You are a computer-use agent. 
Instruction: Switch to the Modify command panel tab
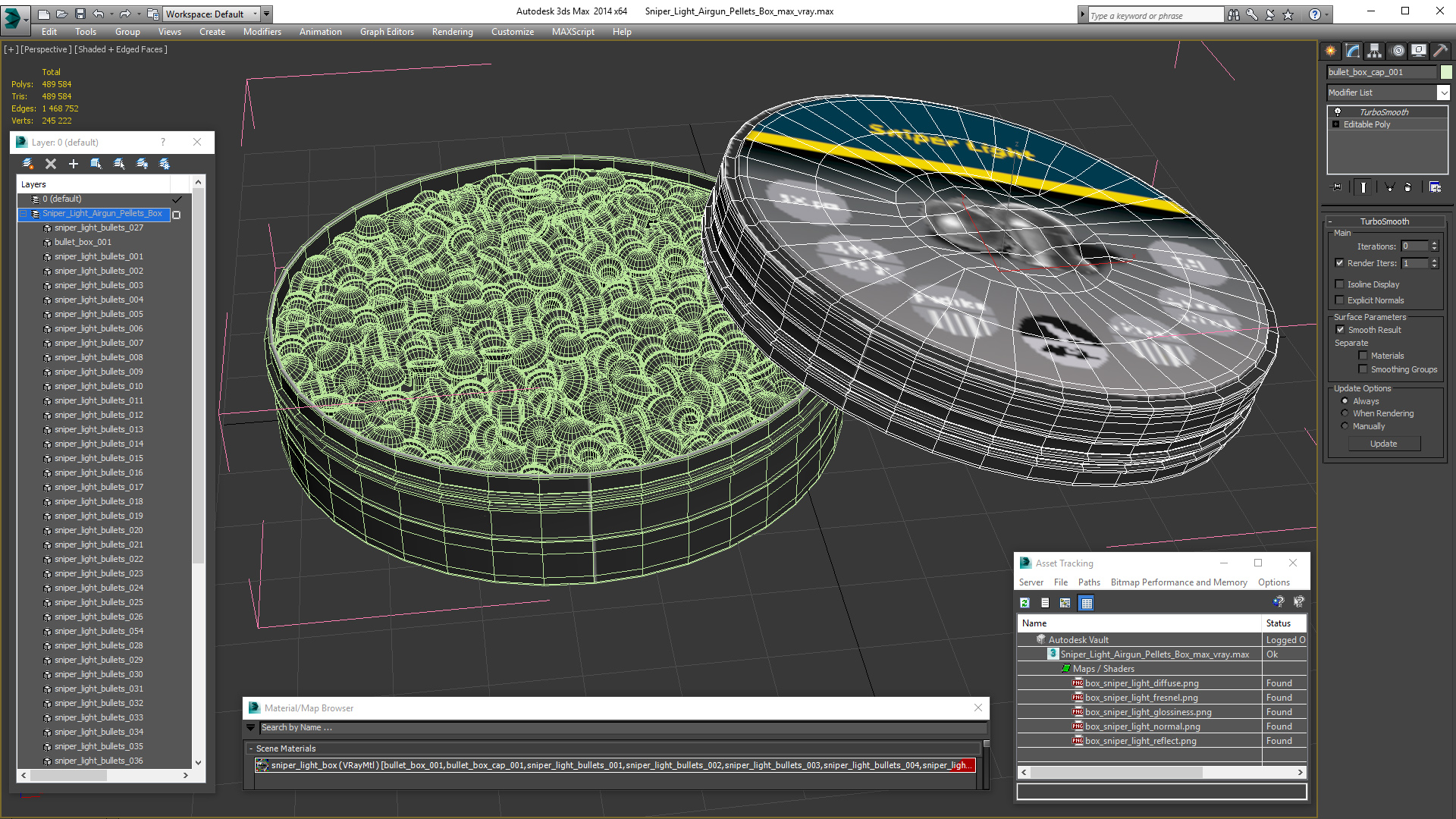click(1353, 51)
